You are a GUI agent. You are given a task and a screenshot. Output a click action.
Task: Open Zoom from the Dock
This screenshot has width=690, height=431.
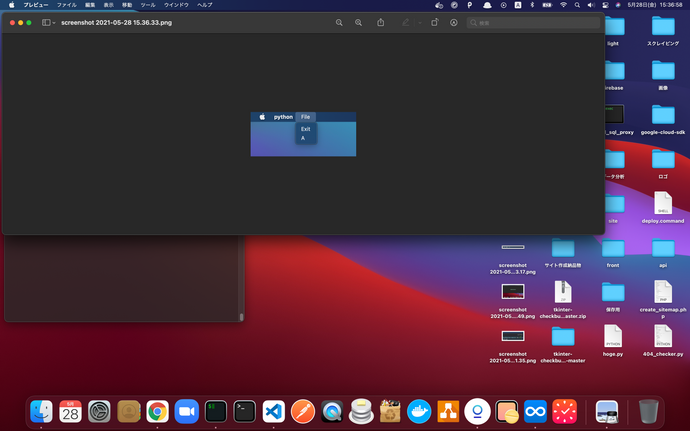(187, 412)
